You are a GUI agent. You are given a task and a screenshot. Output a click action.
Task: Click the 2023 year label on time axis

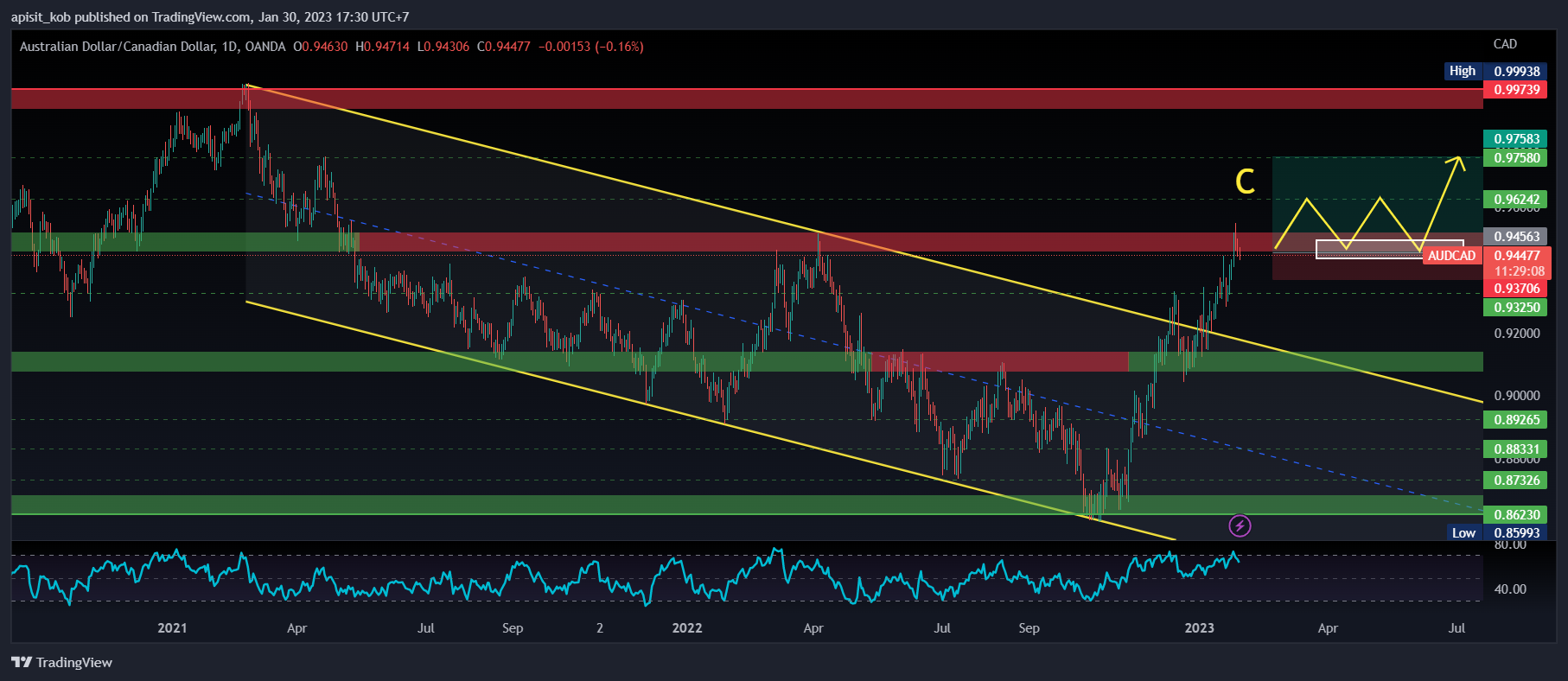[1199, 628]
